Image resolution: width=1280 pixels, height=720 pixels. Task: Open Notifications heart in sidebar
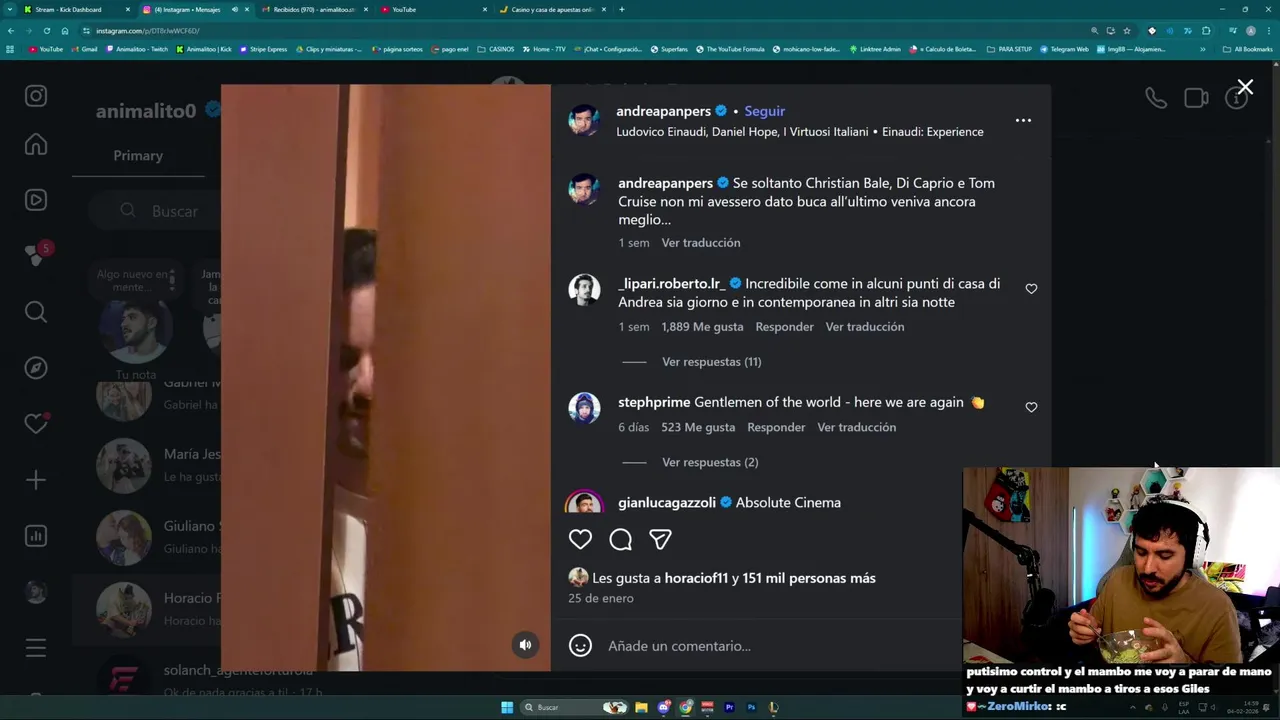(x=36, y=424)
